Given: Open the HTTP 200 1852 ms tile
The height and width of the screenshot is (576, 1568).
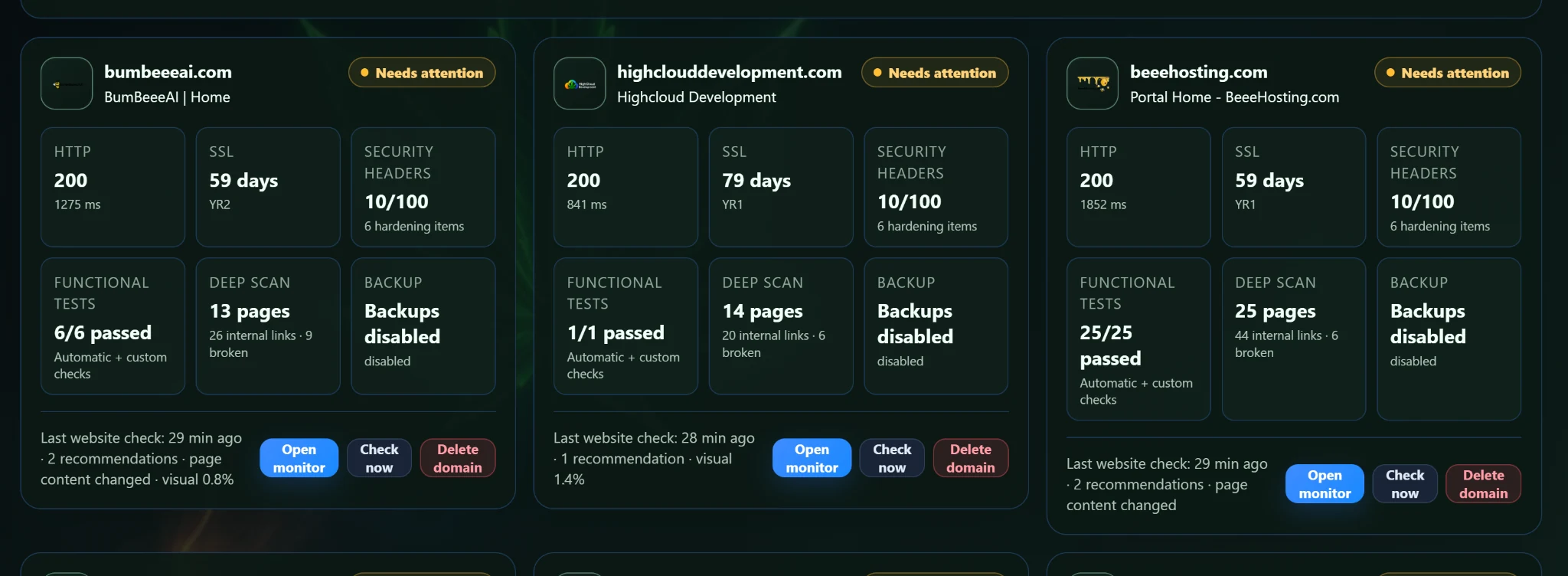Looking at the screenshot, I should 1138,187.
